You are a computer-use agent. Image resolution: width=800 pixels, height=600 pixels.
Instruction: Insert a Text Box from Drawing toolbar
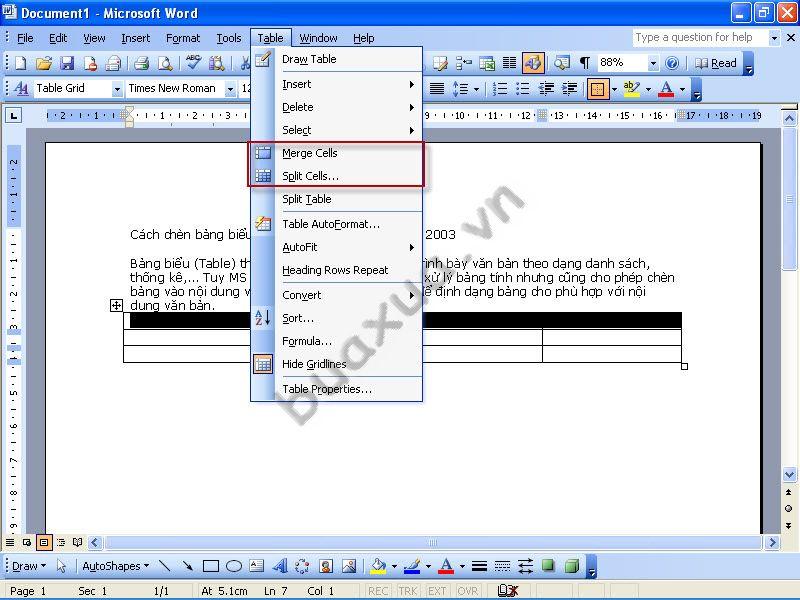coord(257,566)
